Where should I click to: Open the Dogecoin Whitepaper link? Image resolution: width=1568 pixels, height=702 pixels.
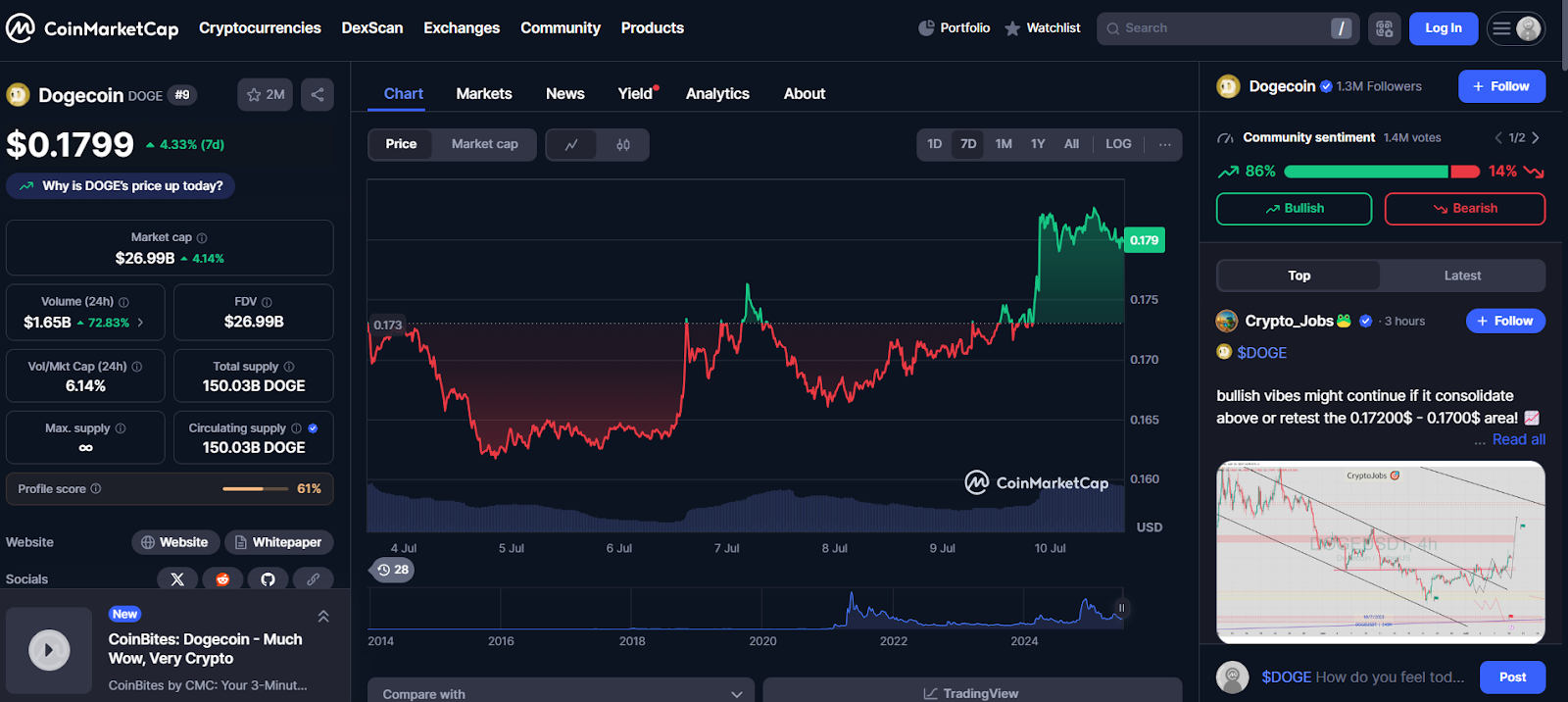[279, 542]
